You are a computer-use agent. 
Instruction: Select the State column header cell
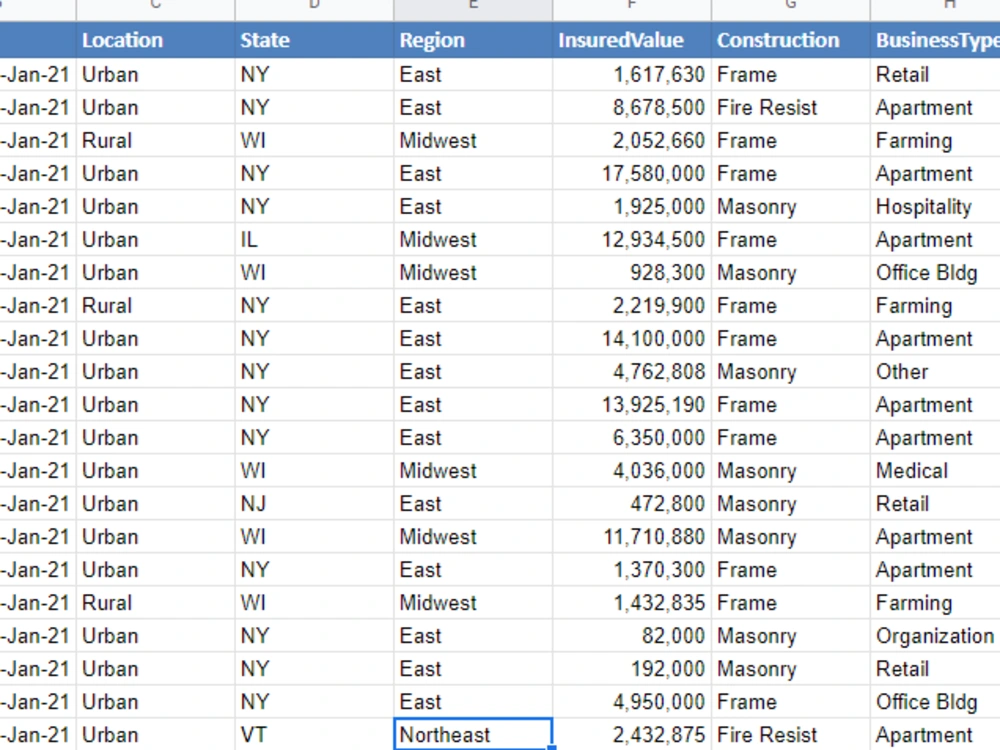[x=314, y=40]
